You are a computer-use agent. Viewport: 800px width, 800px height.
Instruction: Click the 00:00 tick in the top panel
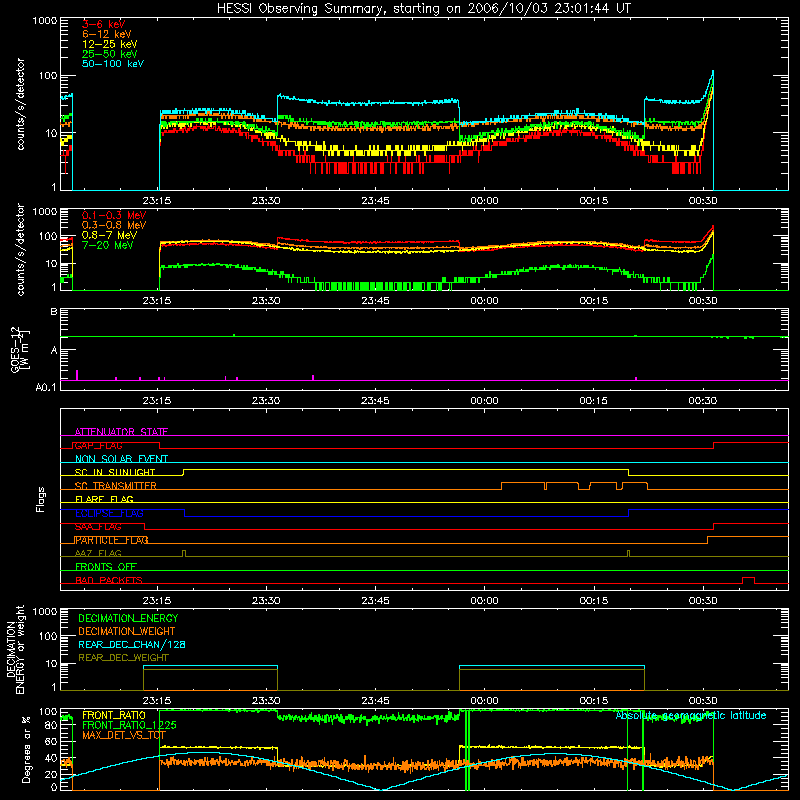coord(484,201)
